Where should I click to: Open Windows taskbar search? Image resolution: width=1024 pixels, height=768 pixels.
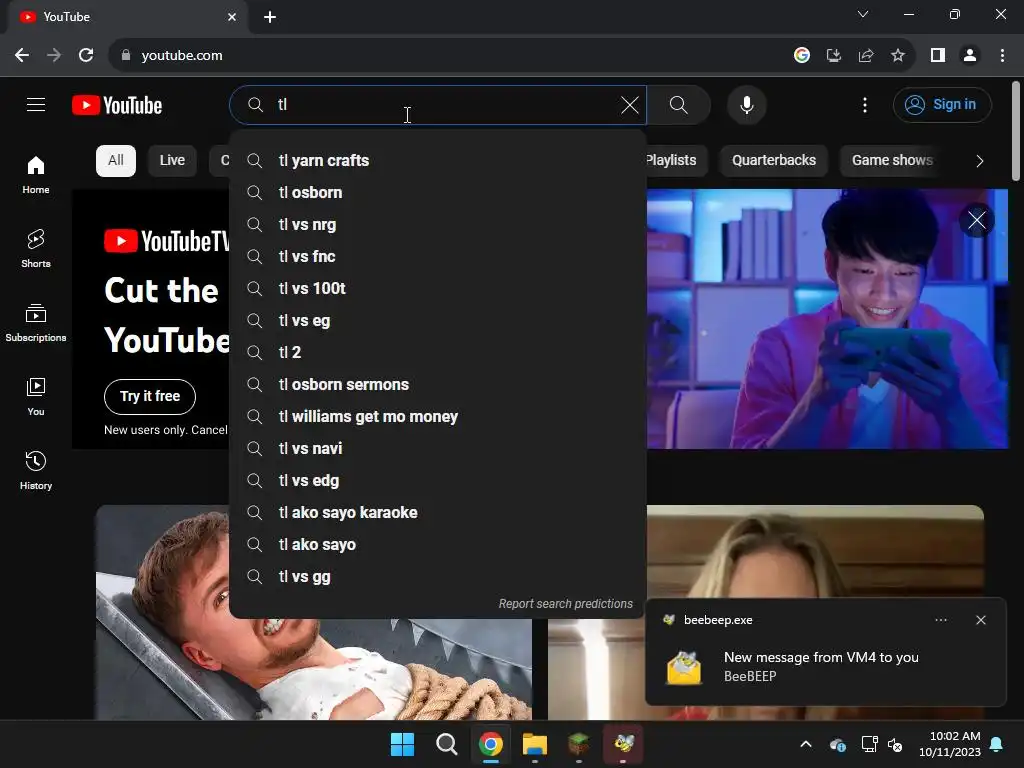click(447, 744)
